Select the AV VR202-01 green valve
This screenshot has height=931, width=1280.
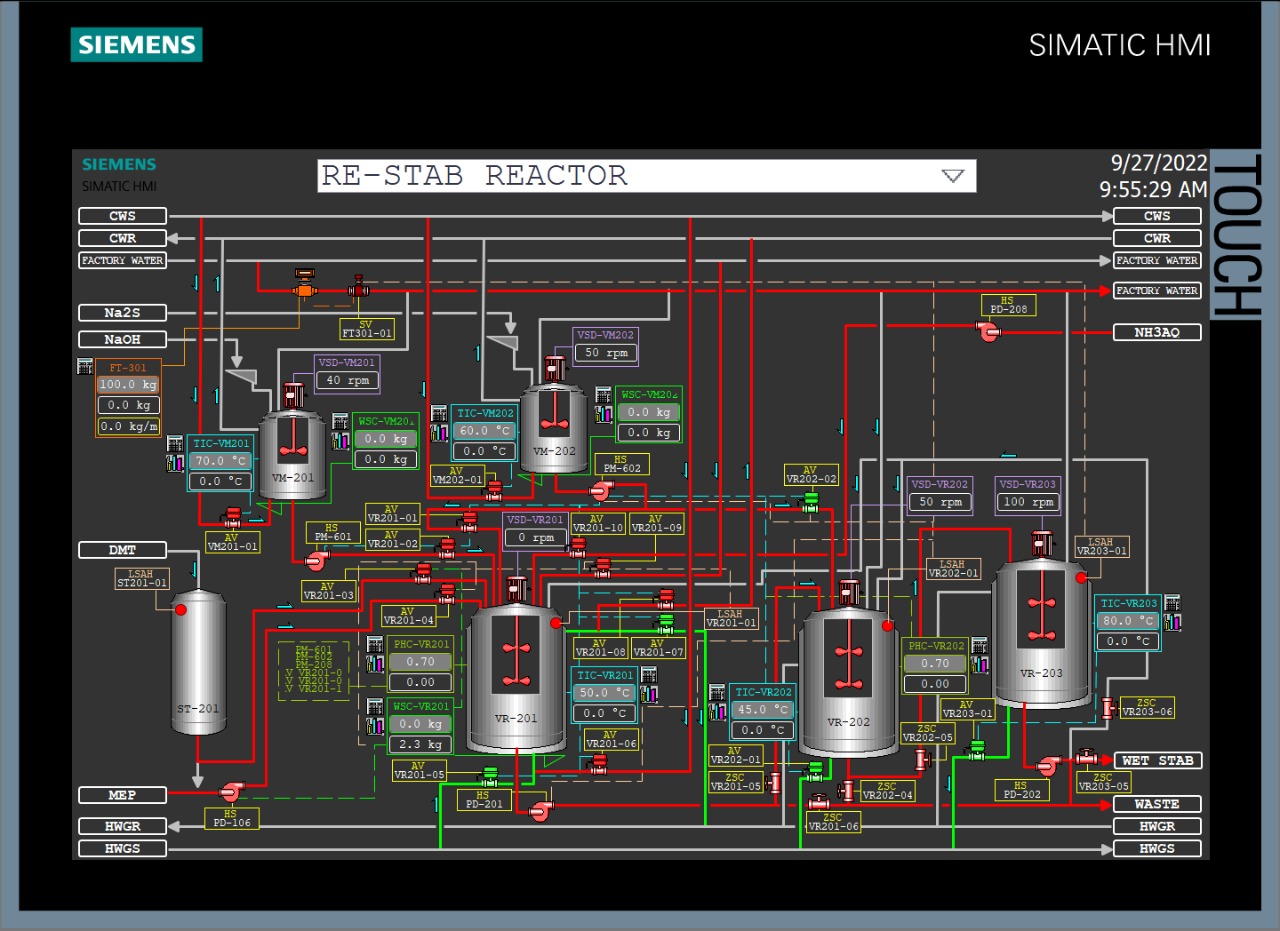[815, 770]
